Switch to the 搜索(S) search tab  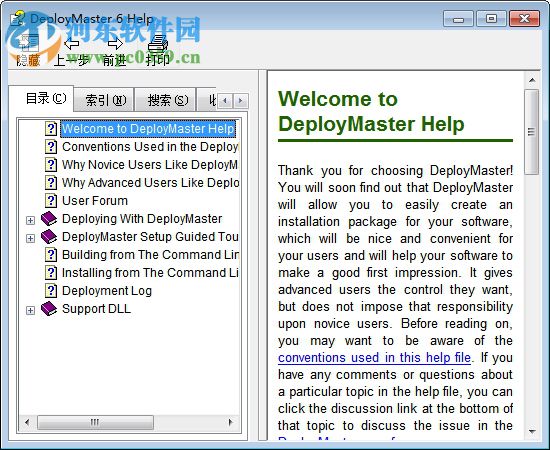click(x=165, y=100)
